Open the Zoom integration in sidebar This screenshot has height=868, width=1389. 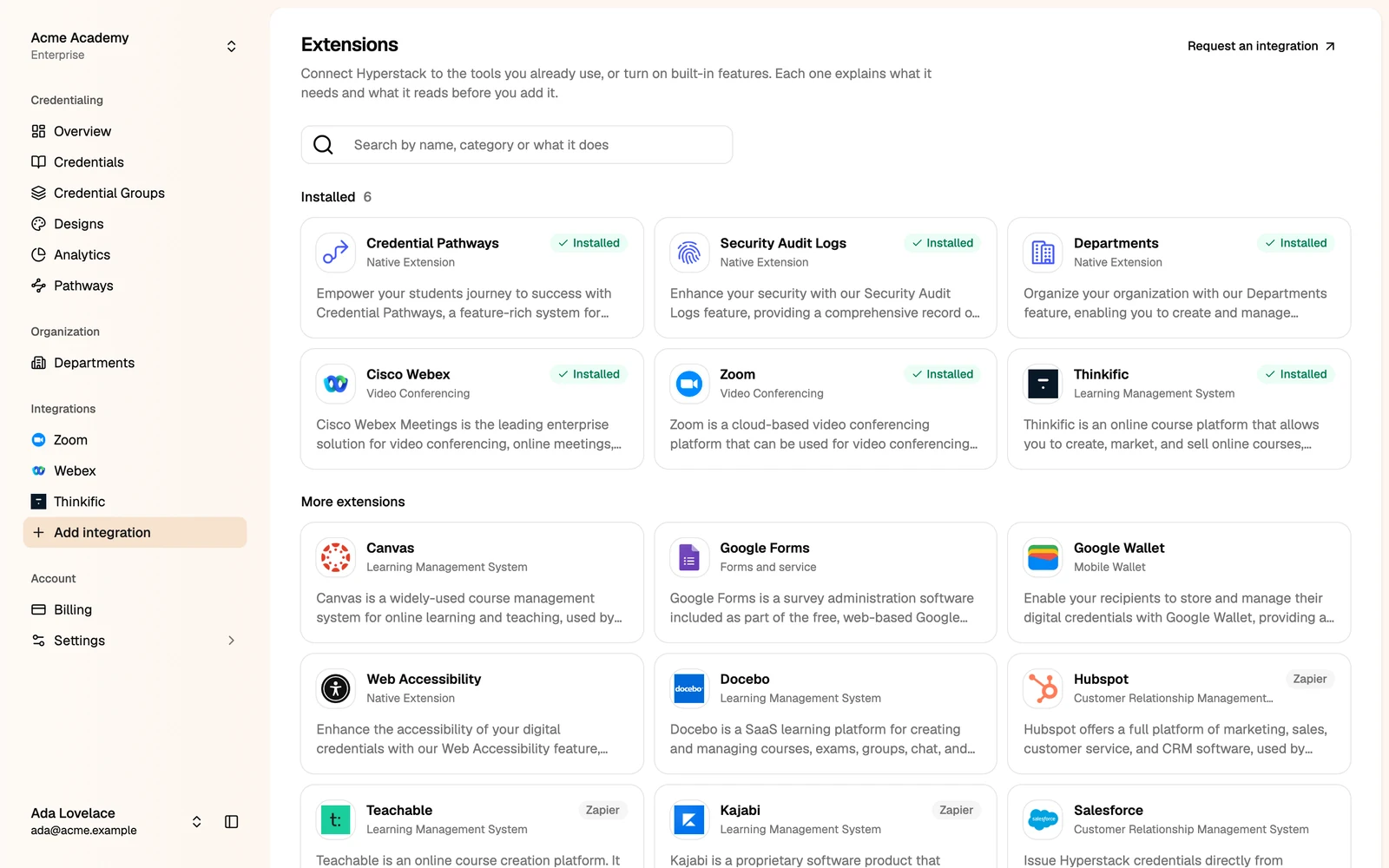click(x=135, y=440)
